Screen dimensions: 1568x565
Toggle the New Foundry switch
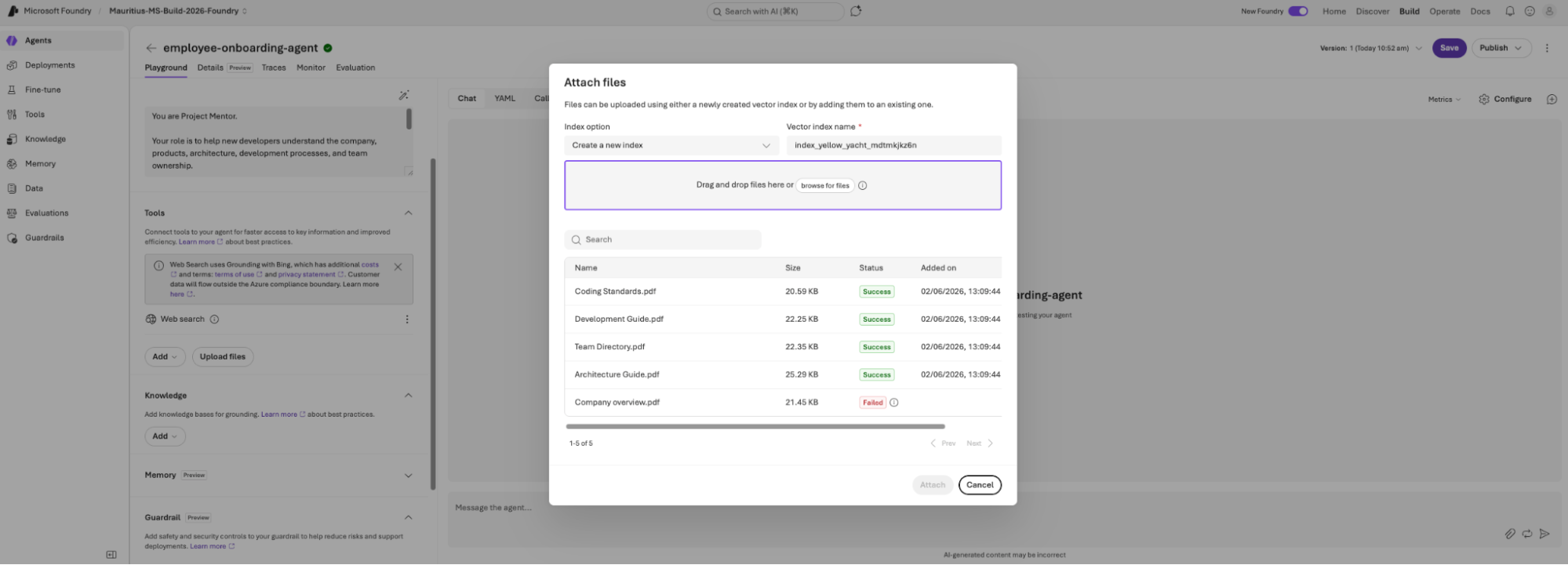(x=1298, y=11)
